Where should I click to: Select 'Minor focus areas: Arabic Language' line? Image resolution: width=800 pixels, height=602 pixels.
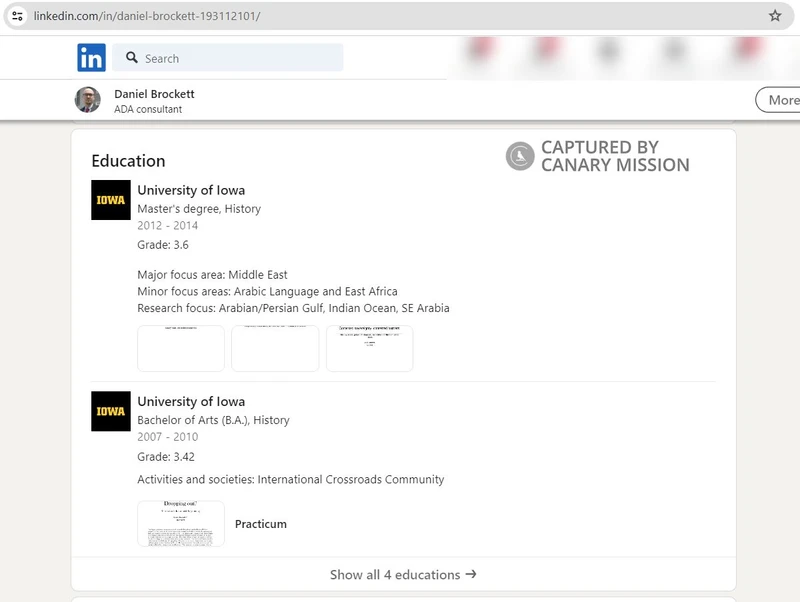[x=267, y=291]
